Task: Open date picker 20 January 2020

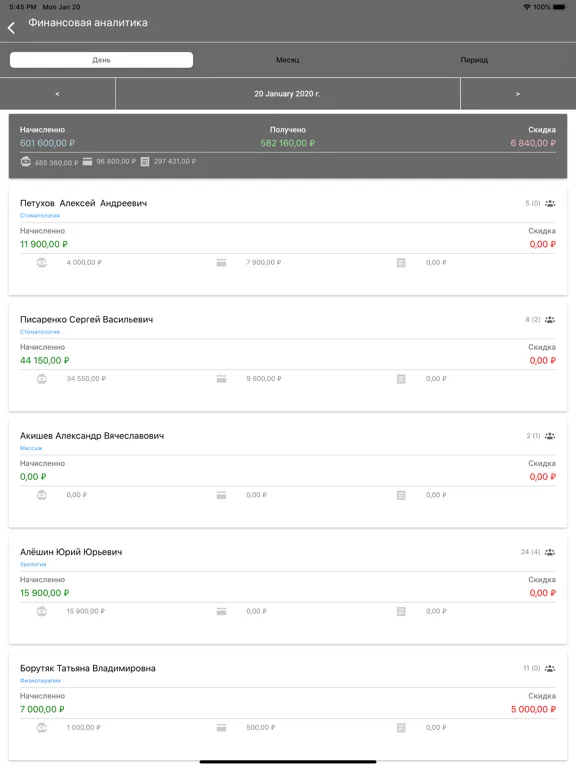Action: pyautogui.click(x=288, y=94)
